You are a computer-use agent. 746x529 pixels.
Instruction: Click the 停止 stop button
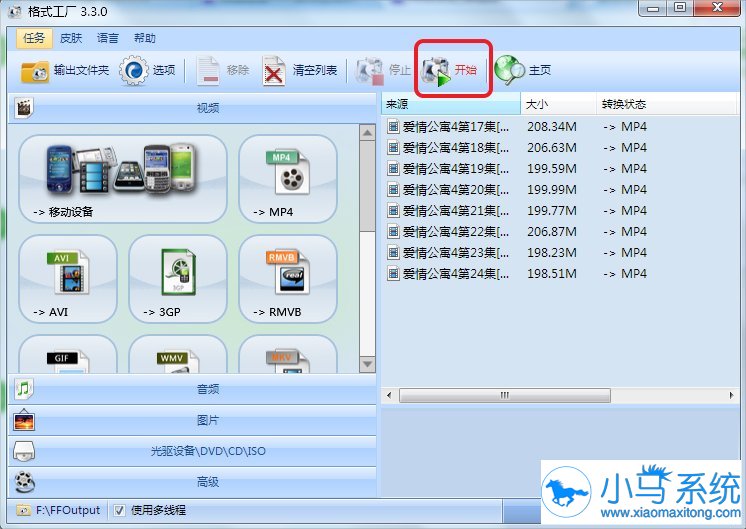pyautogui.click(x=383, y=70)
